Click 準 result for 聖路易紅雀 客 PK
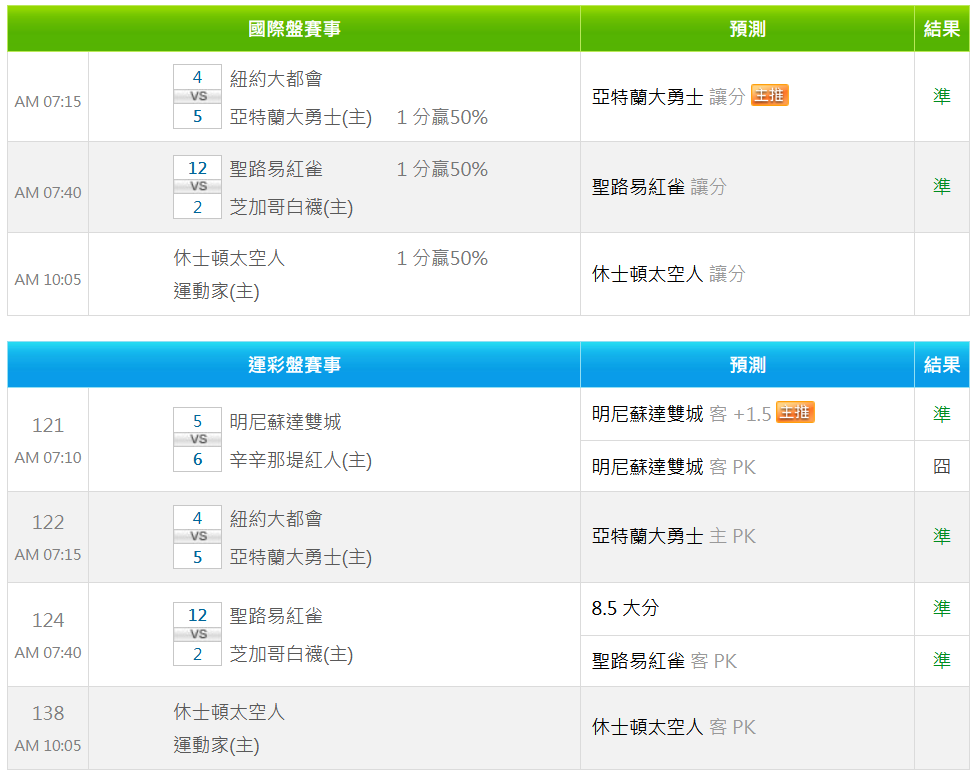This screenshot has width=980, height=777. point(942,661)
